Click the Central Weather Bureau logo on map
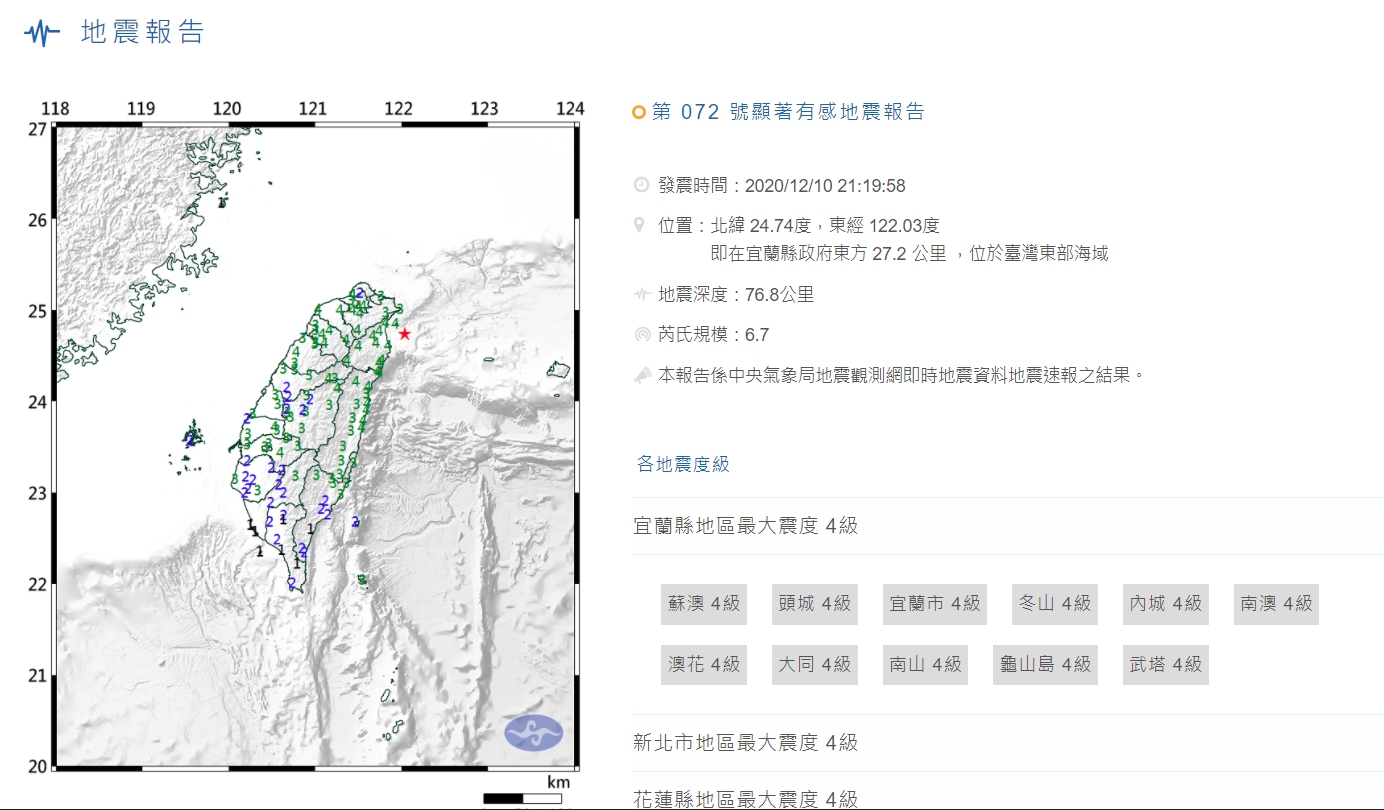Image resolution: width=1384 pixels, height=810 pixels. coord(533,732)
